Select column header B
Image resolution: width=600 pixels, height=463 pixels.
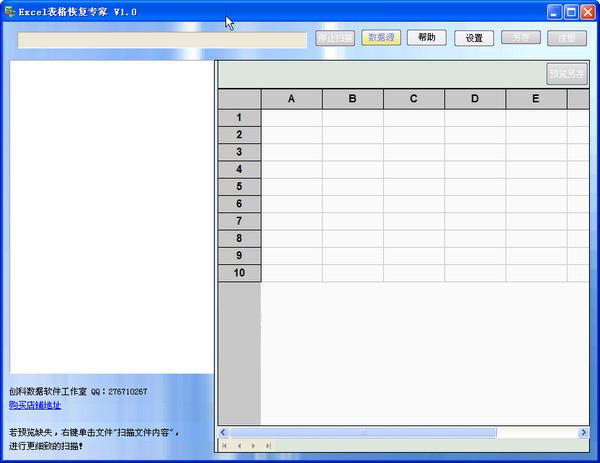353,99
